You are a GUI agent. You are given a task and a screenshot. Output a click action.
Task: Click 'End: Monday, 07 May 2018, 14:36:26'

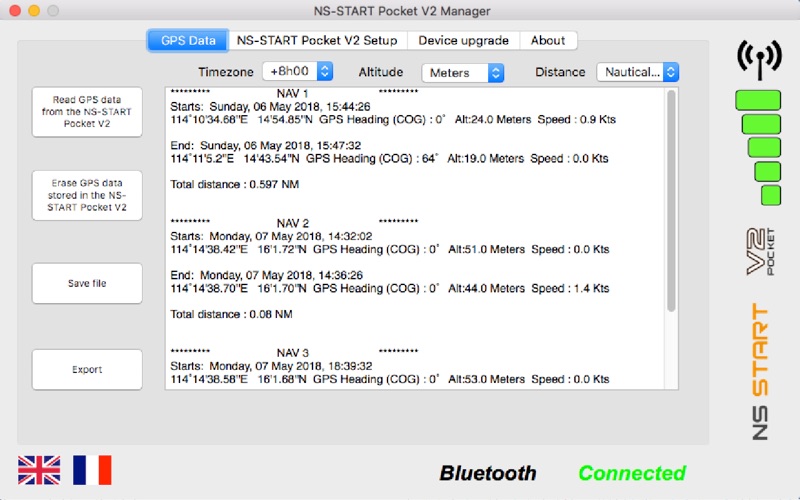(267, 275)
